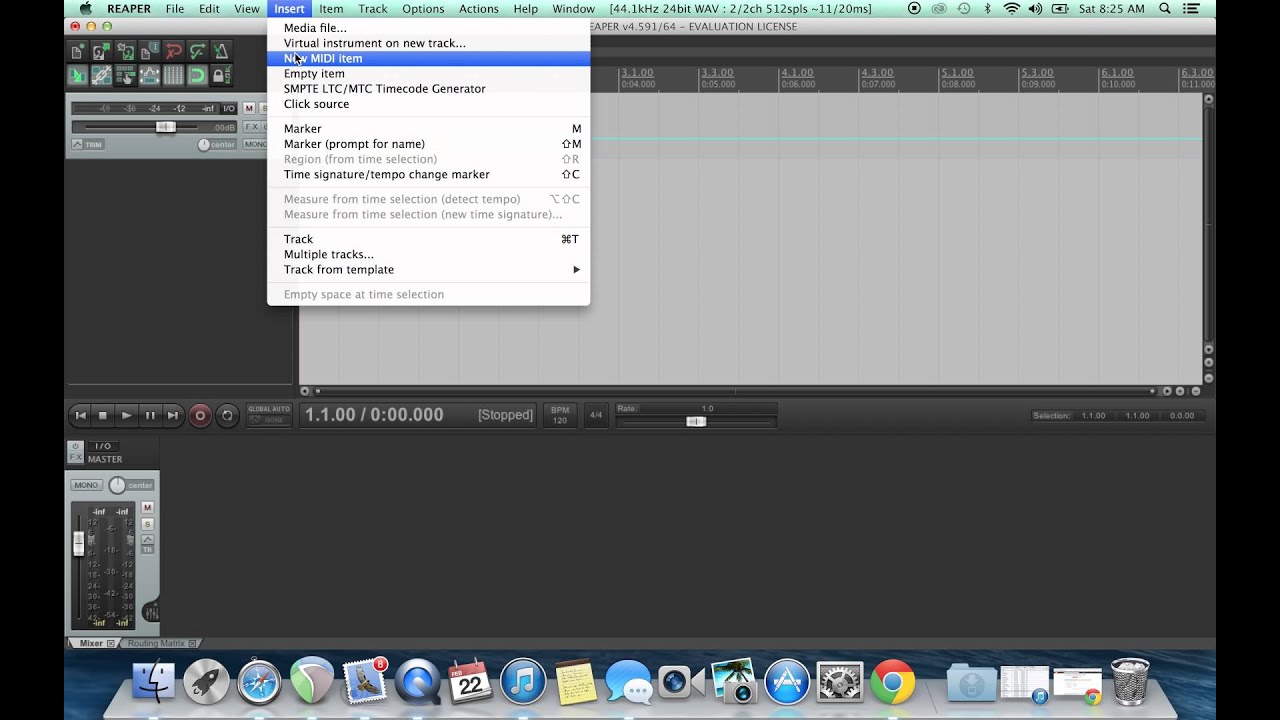Open System Preferences from the Dock
1280x720 pixels.
pyautogui.click(x=840, y=682)
